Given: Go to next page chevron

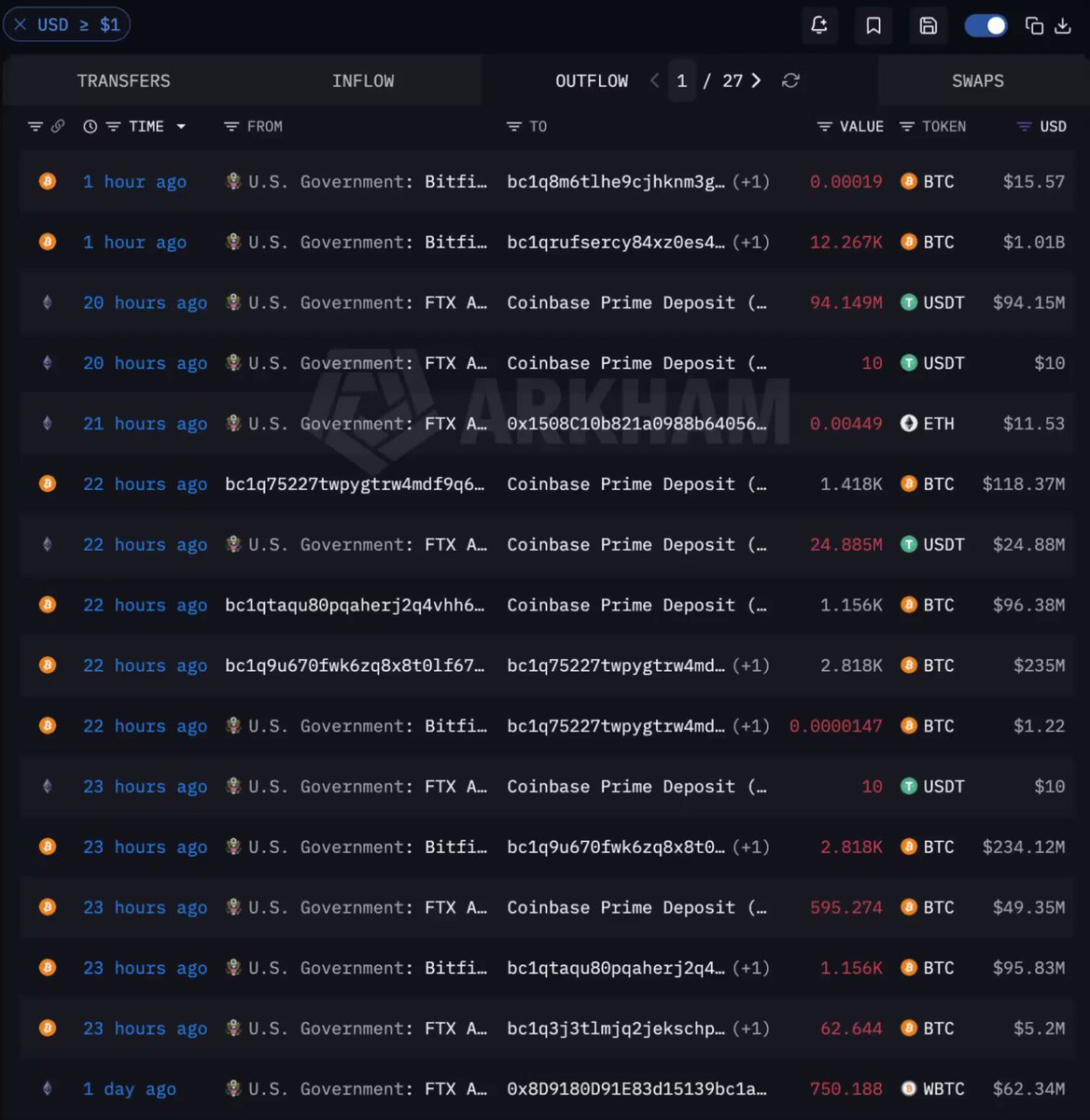Looking at the screenshot, I should coord(756,81).
